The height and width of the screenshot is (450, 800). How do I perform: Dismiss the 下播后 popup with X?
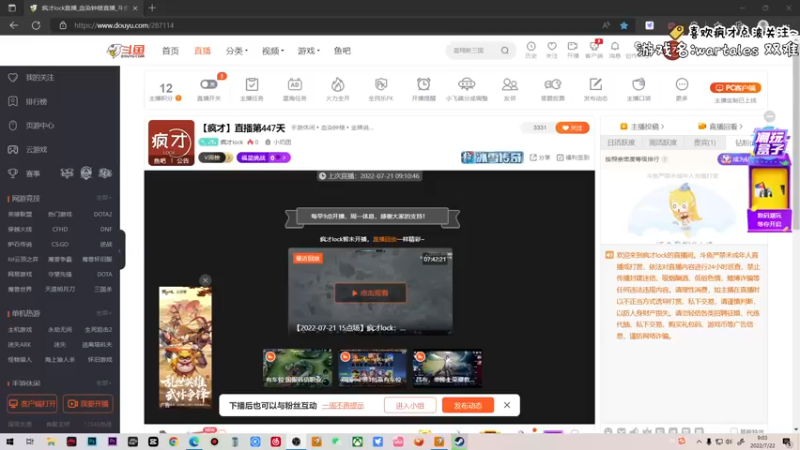pos(507,405)
